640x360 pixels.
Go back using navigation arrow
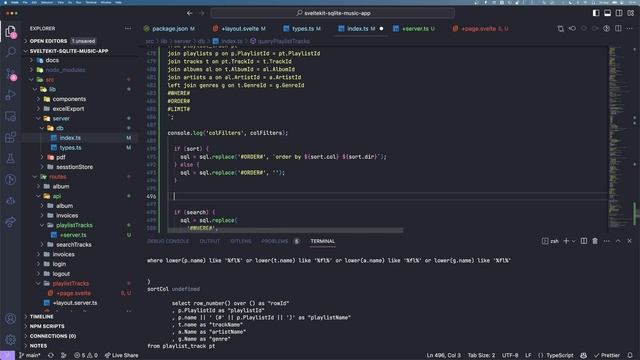tap(190, 13)
